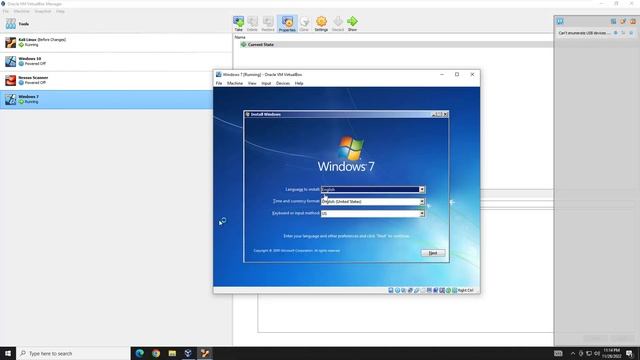Click the taskbar clock
Viewport: 640px width, 360px height.
point(611,353)
